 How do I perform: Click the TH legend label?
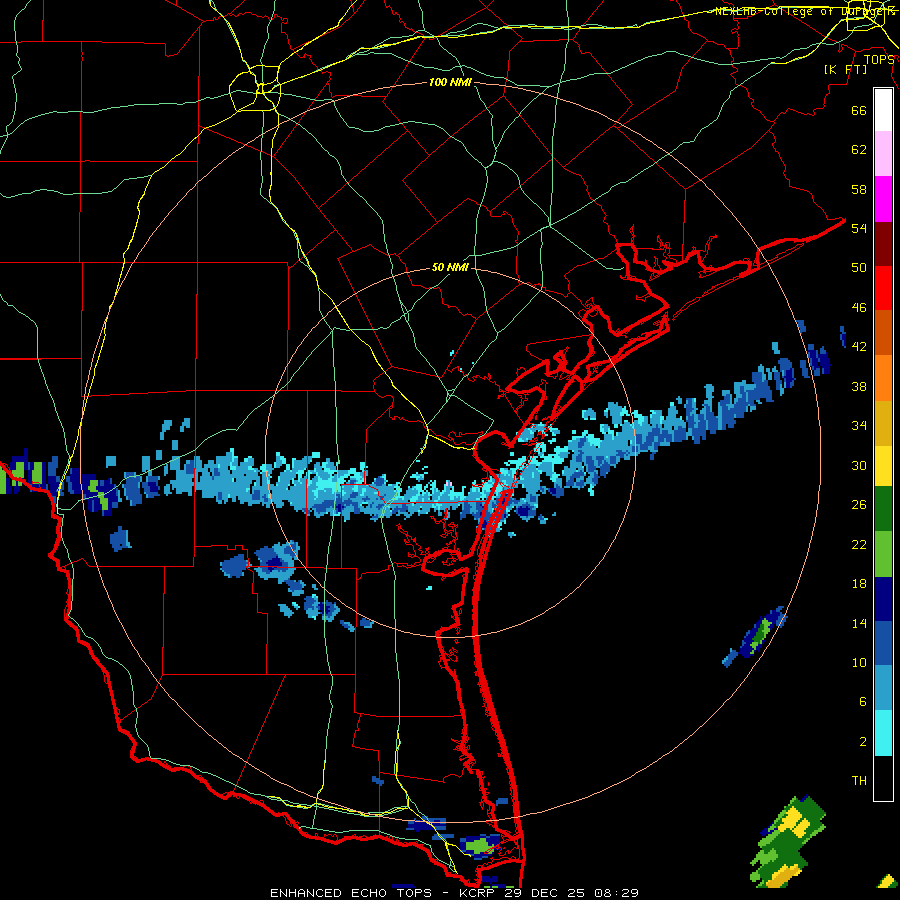[x=859, y=781]
